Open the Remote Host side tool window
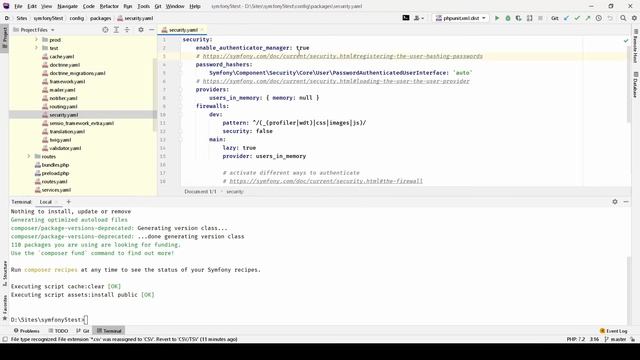The image size is (640, 360). (636, 46)
